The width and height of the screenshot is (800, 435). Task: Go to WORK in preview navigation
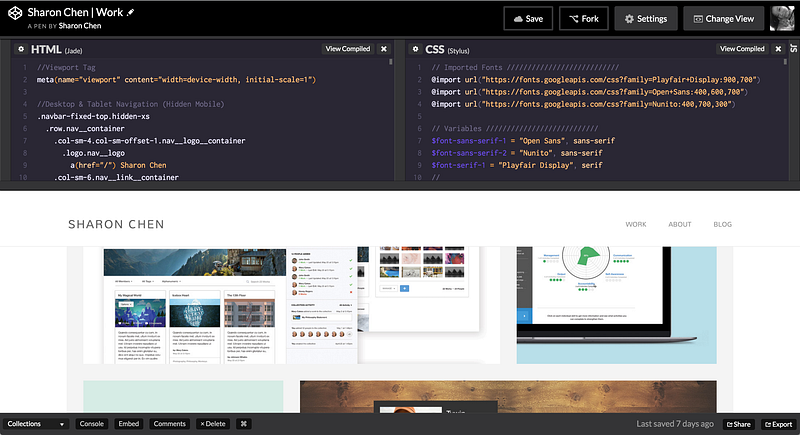636,224
